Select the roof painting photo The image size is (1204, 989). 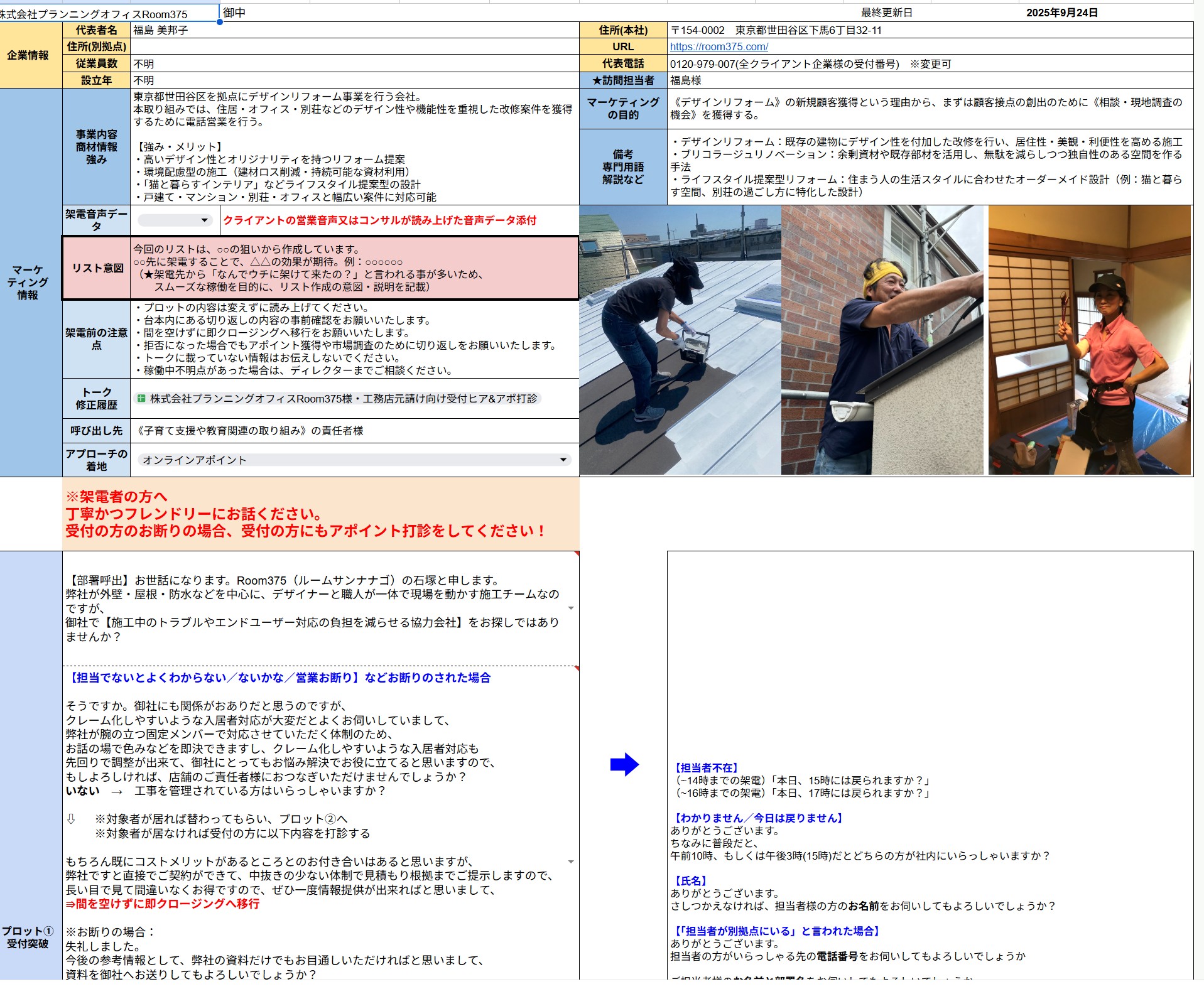click(x=679, y=340)
